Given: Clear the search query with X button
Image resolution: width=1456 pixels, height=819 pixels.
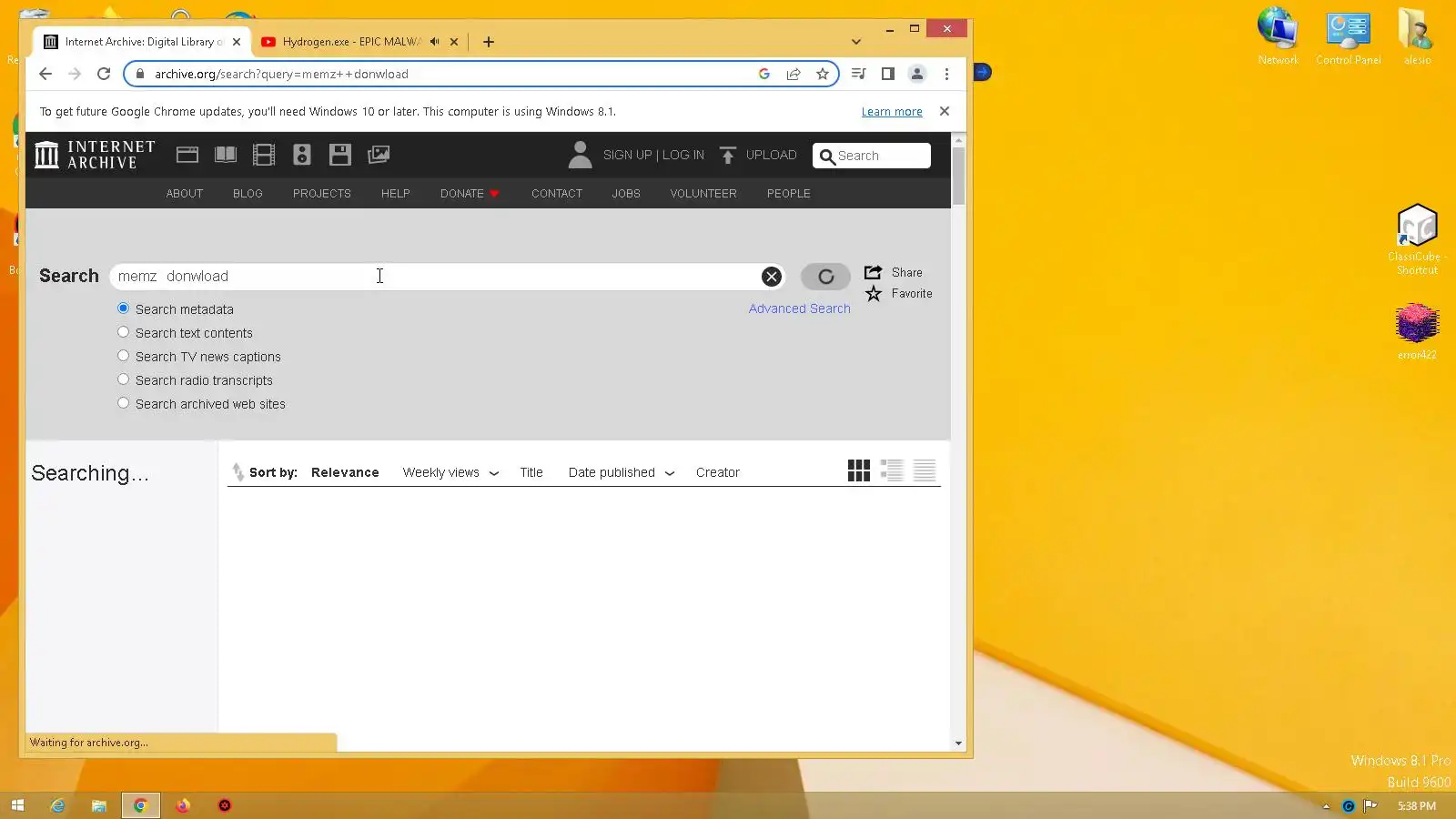Looking at the screenshot, I should pos(772,277).
